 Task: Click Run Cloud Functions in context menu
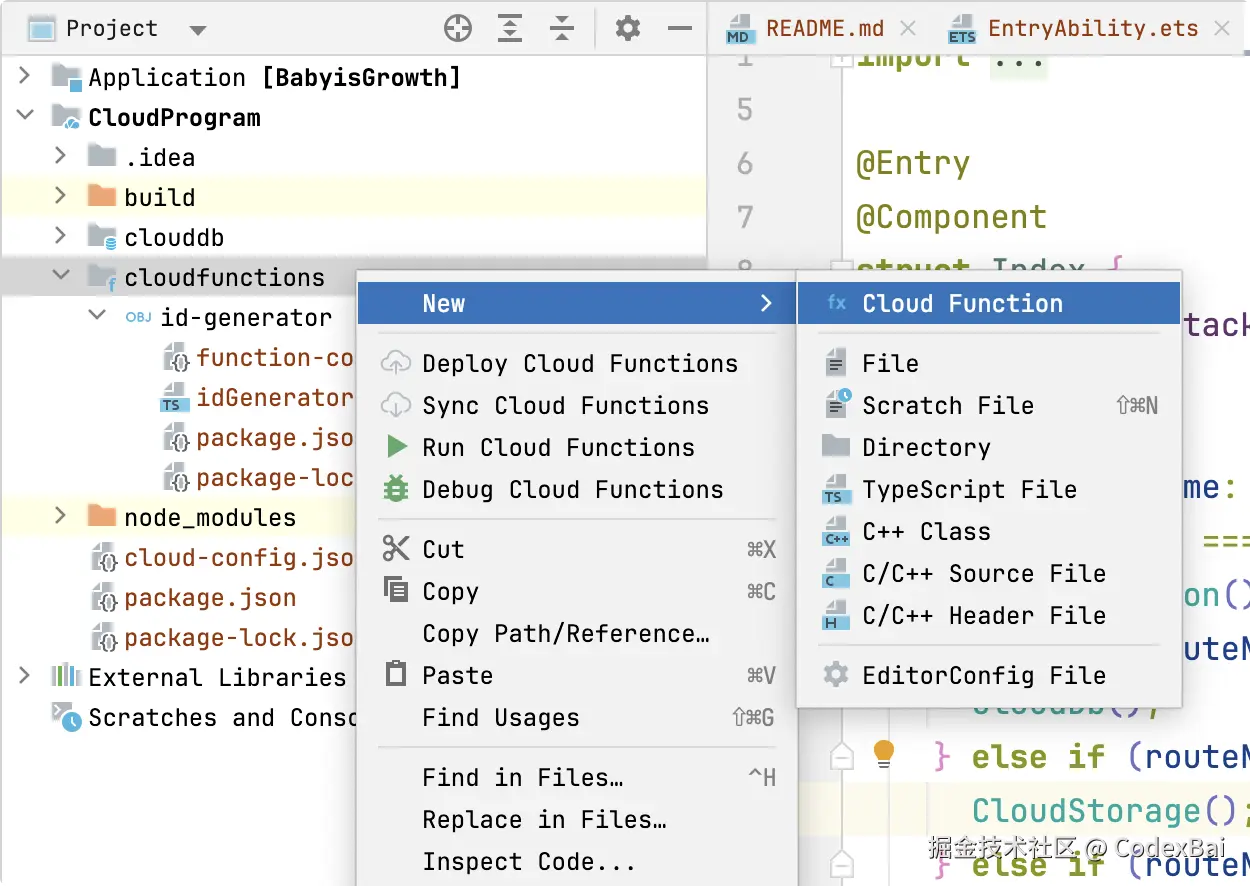558,448
